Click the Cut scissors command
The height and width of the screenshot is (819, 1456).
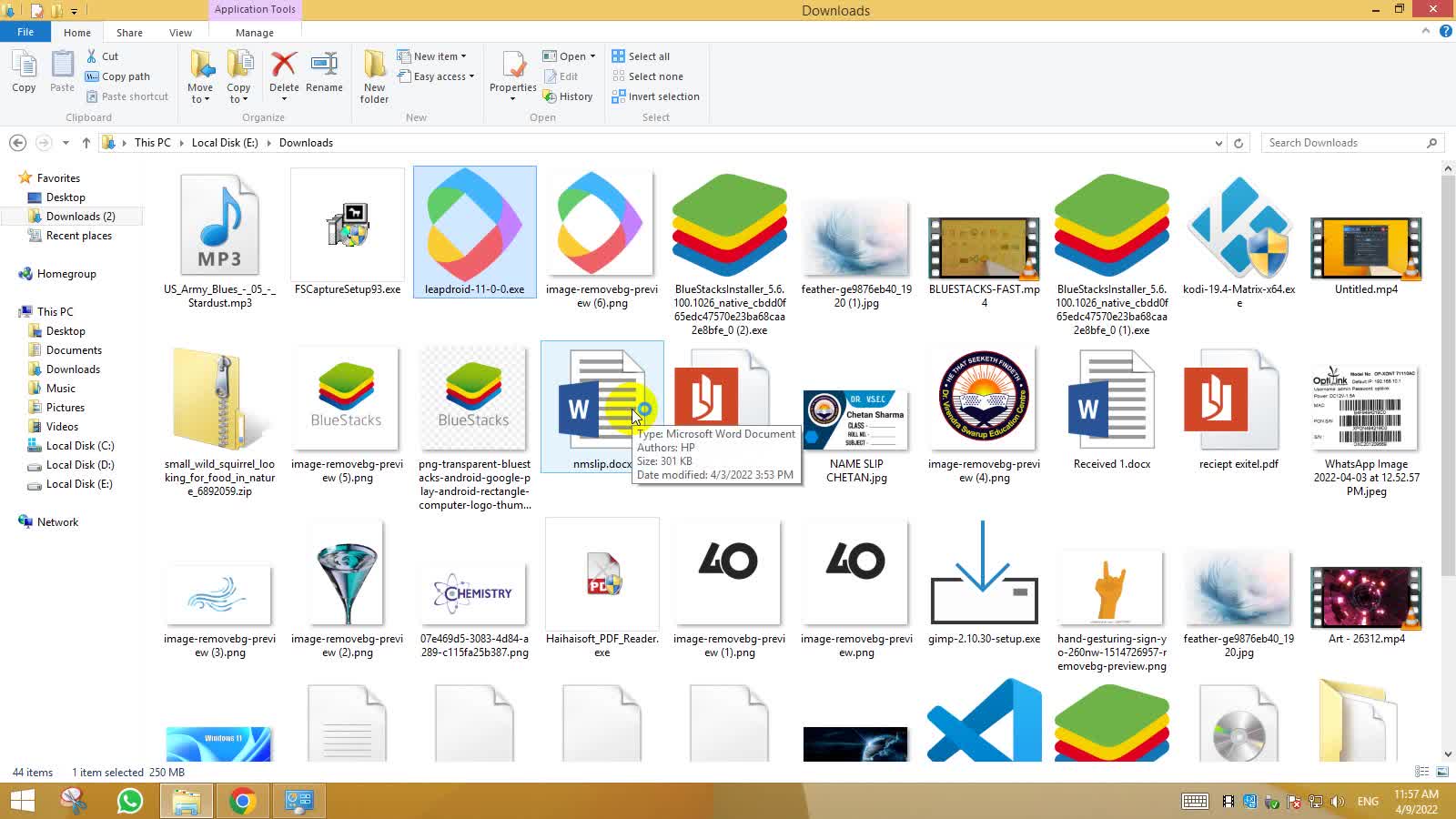(102, 56)
